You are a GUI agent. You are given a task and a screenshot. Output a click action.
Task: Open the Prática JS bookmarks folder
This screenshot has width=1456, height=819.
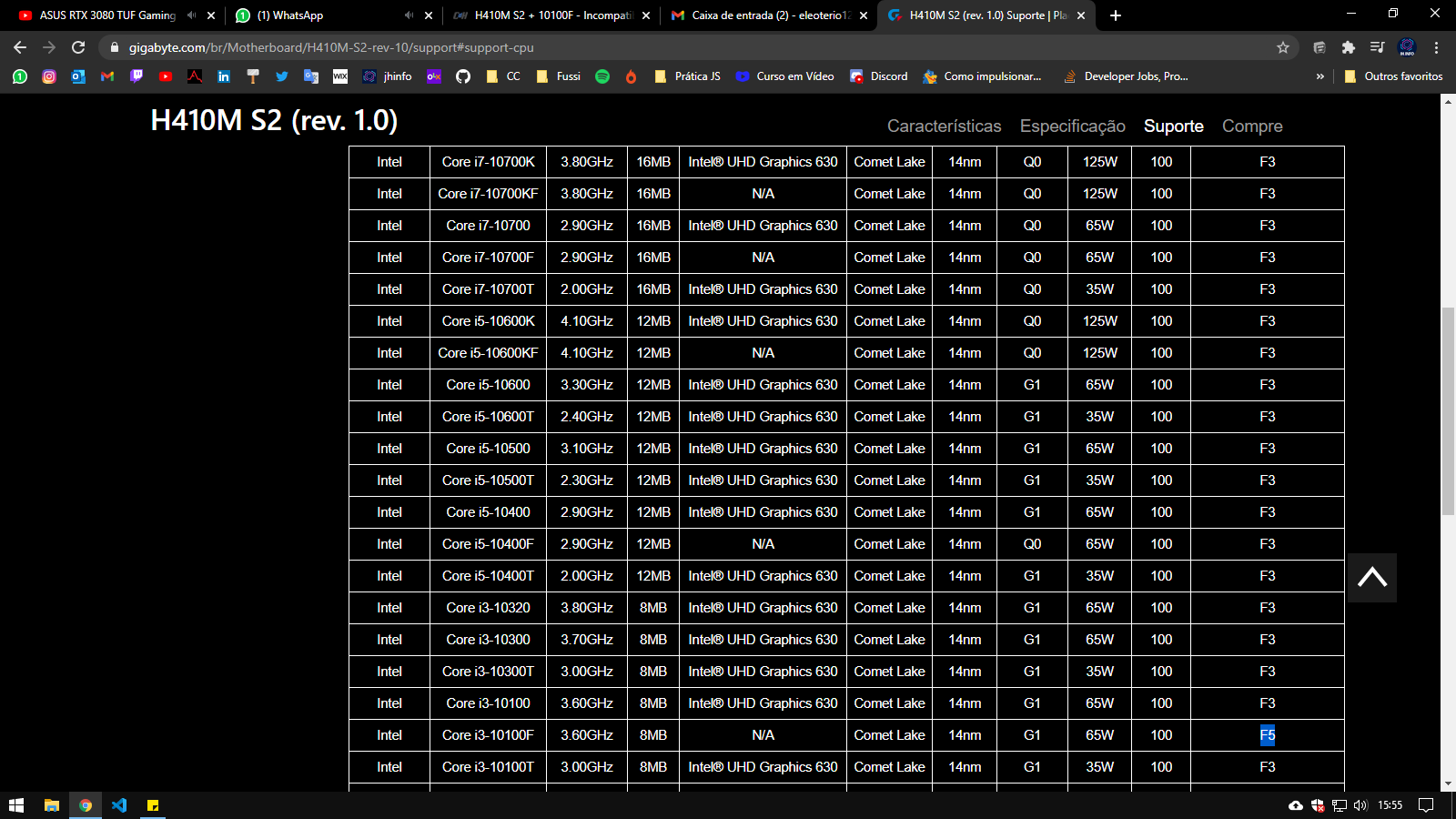coord(688,76)
